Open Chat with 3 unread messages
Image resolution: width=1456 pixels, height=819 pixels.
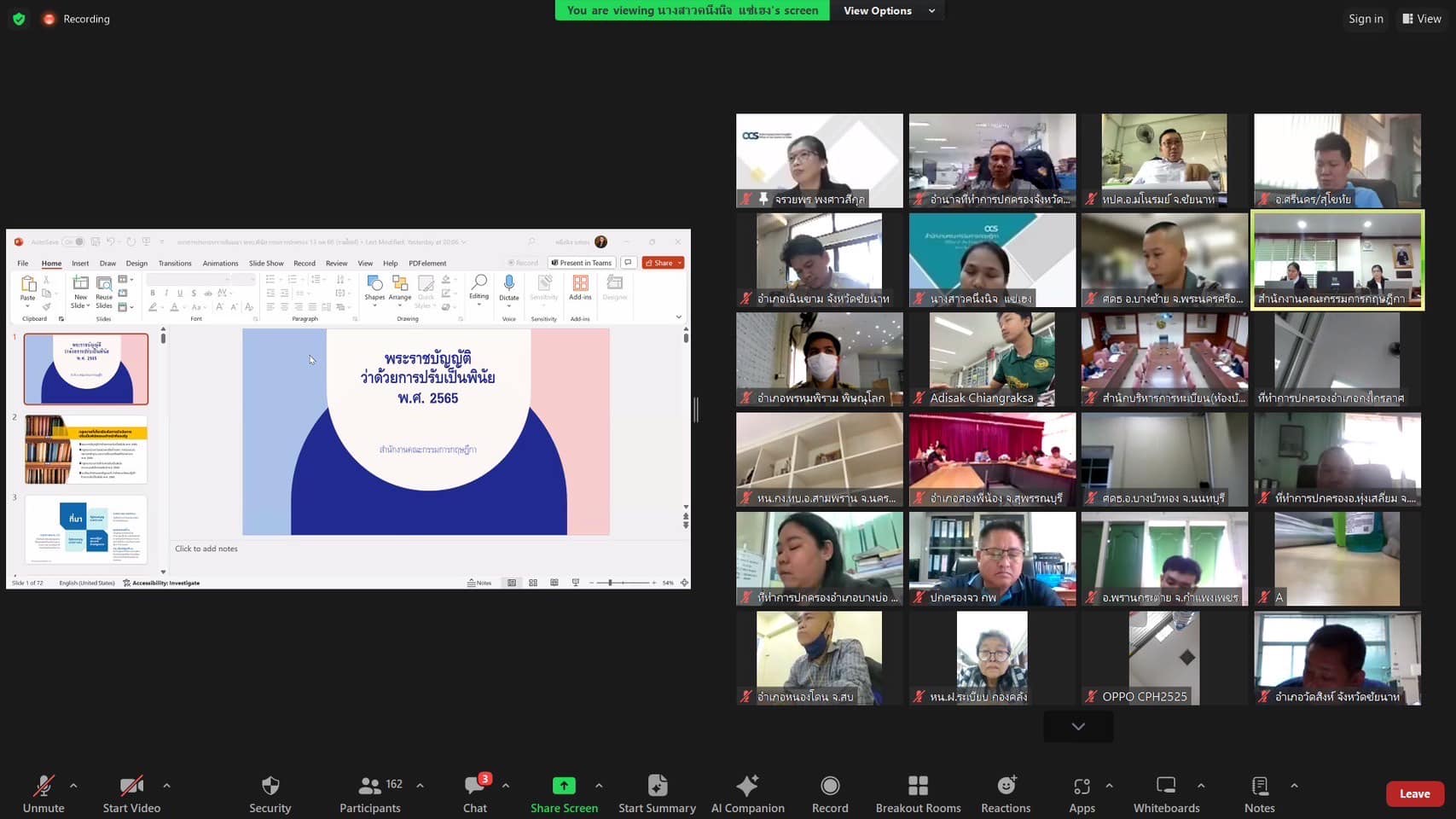475,793
